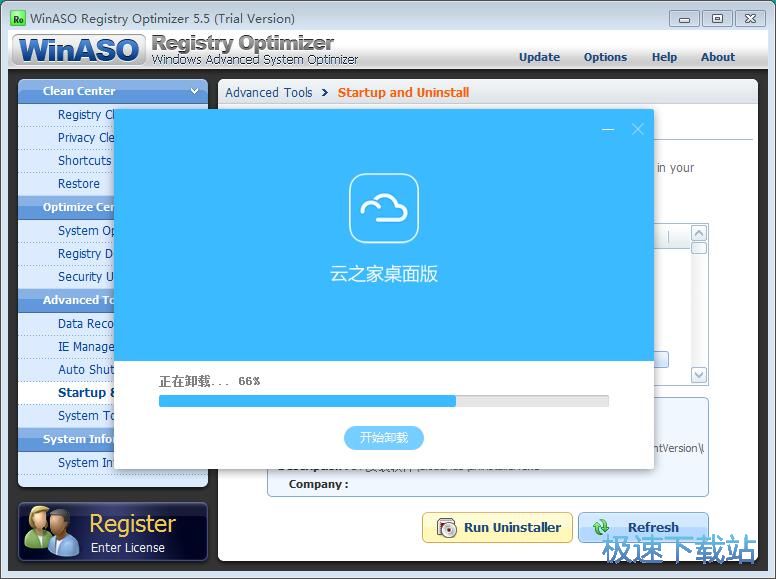Viewport: 776px width, 579px height.
Task: Minimize the uninstall dialog
Action: coord(608,130)
